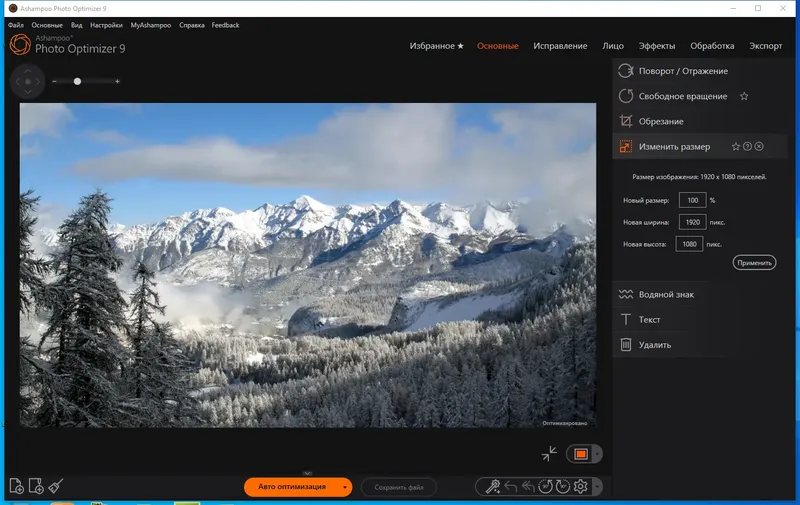Switch to the Исправление tab
Screen dimensions: 800x505
[560, 46]
